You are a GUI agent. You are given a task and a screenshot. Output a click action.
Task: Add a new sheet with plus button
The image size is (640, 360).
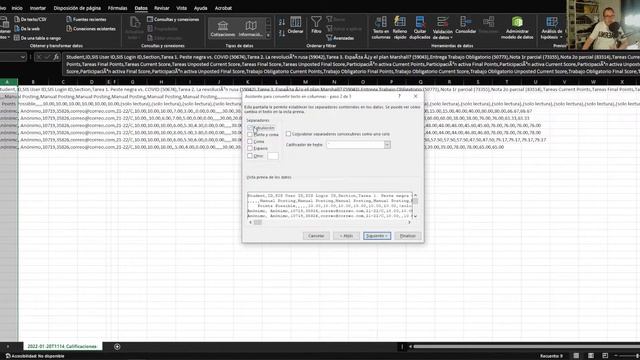(117, 347)
